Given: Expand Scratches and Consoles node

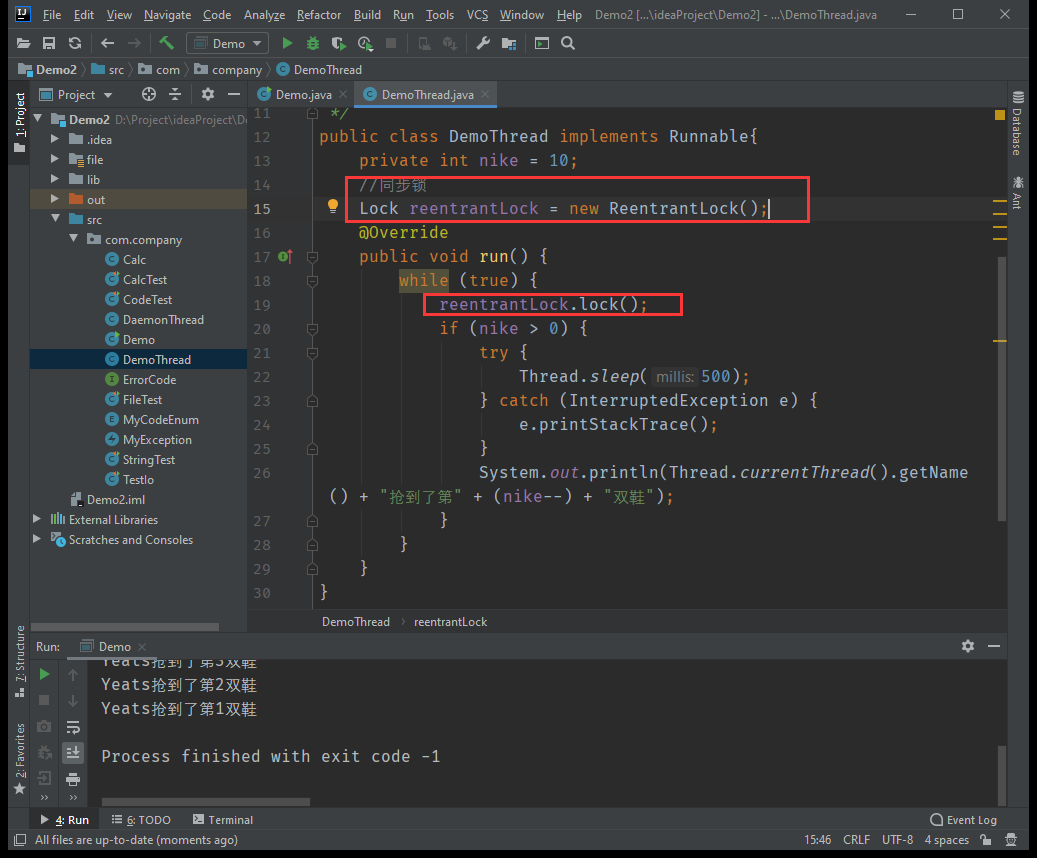Looking at the screenshot, I should pos(38,539).
